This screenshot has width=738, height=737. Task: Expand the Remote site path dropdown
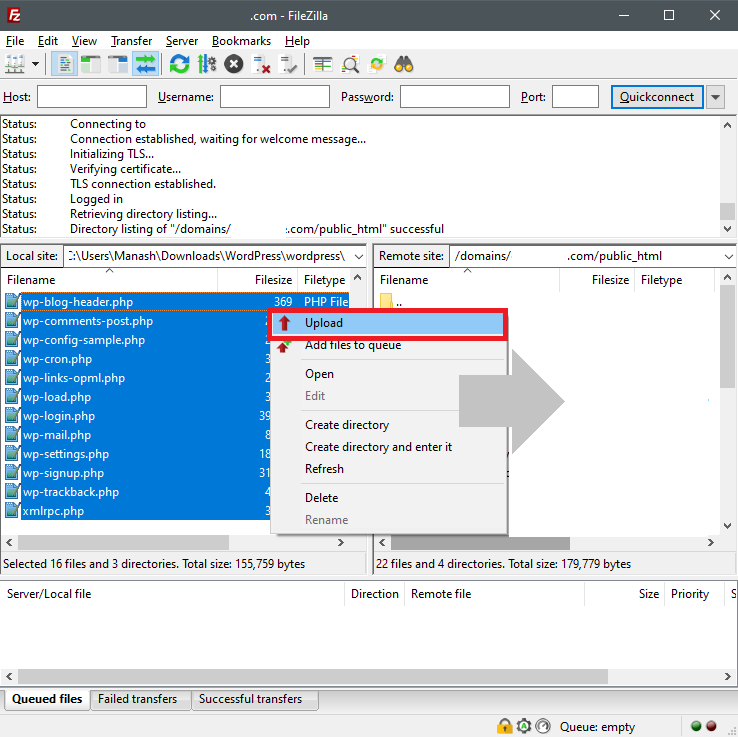click(x=729, y=256)
